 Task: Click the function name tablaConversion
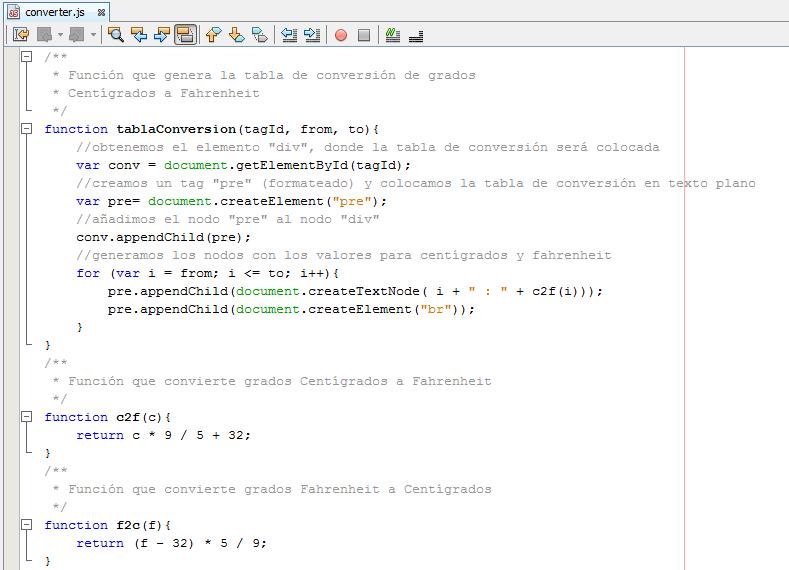(176, 129)
